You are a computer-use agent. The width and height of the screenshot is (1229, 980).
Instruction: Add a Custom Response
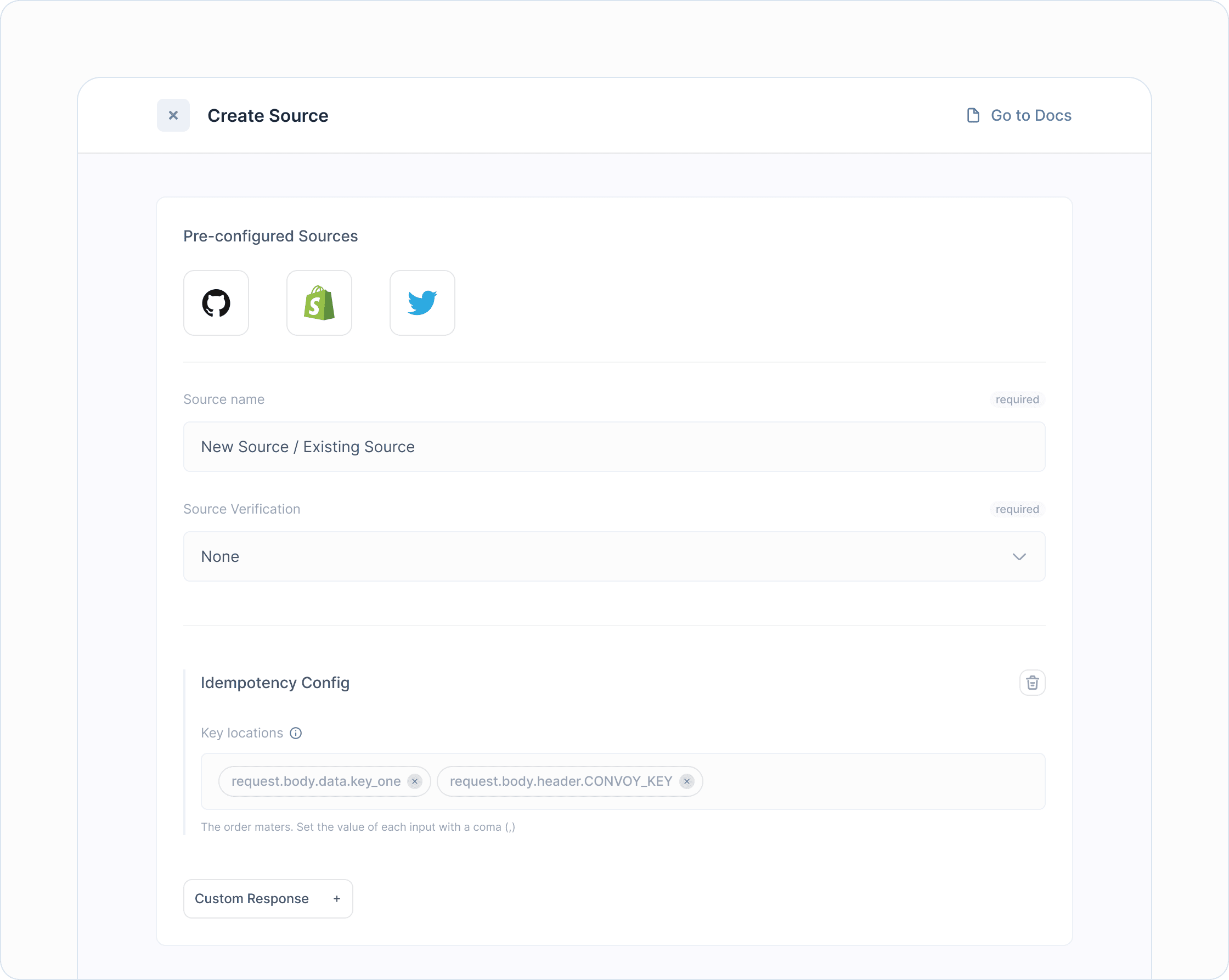tap(252, 898)
